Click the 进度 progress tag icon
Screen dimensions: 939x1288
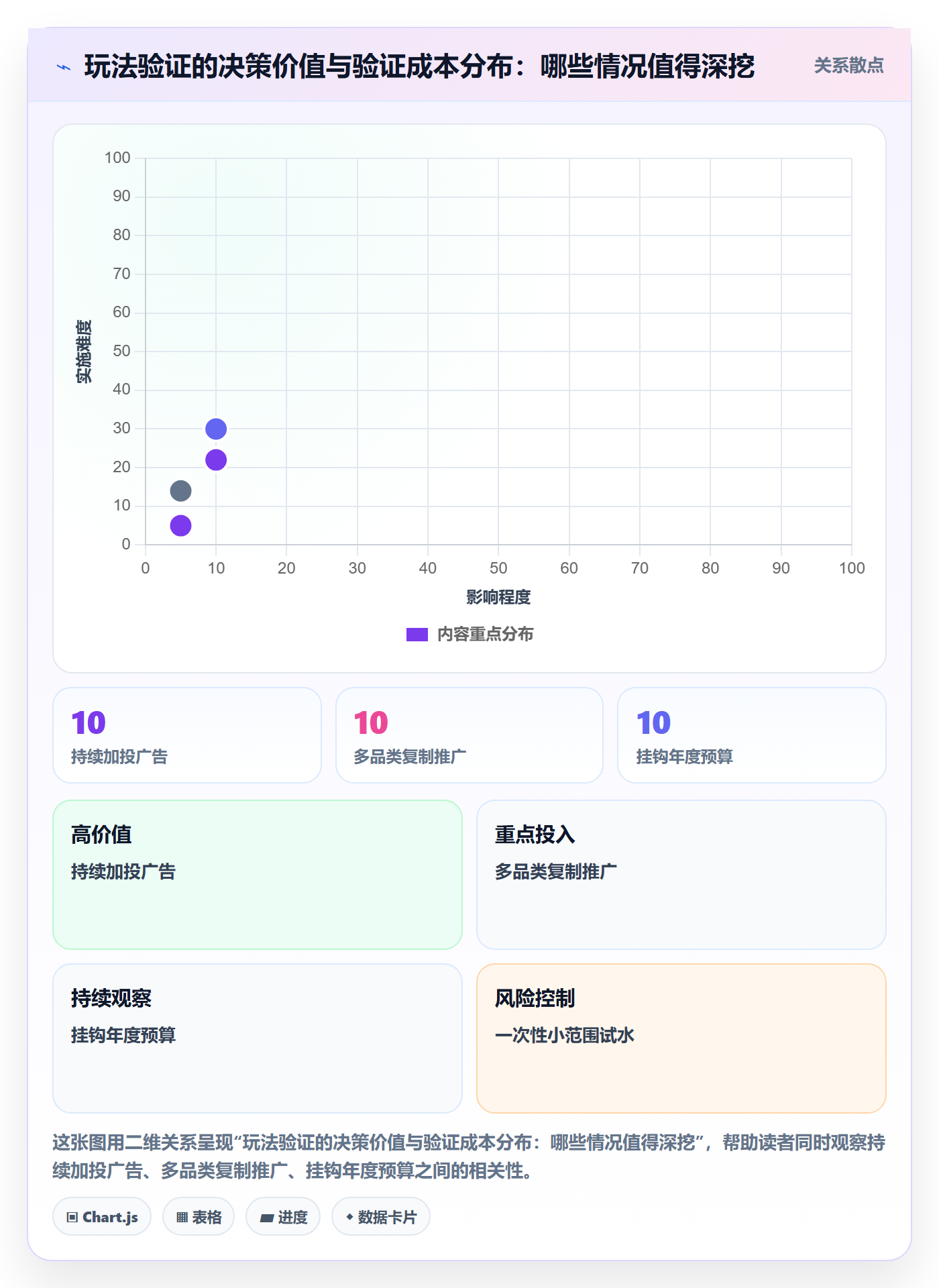pyautogui.click(x=266, y=1218)
